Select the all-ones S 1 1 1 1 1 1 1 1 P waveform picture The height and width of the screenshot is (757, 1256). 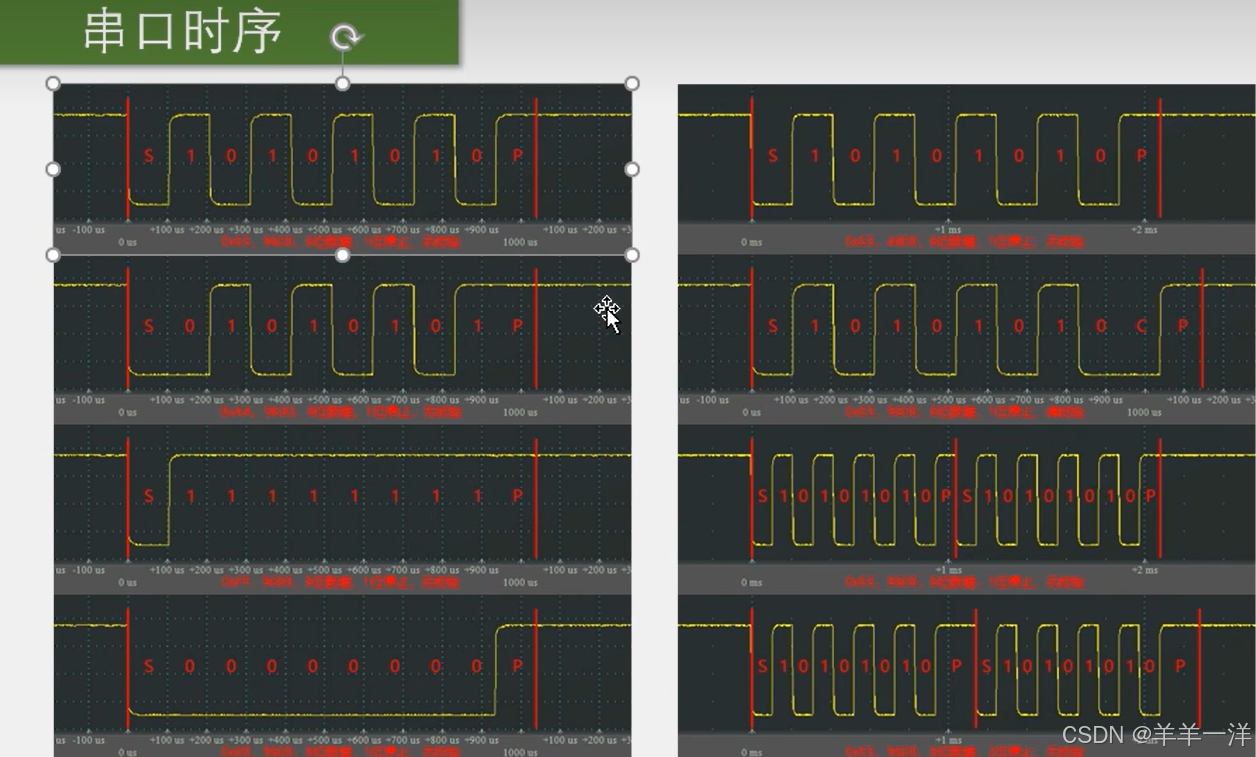pyautogui.click(x=342, y=509)
